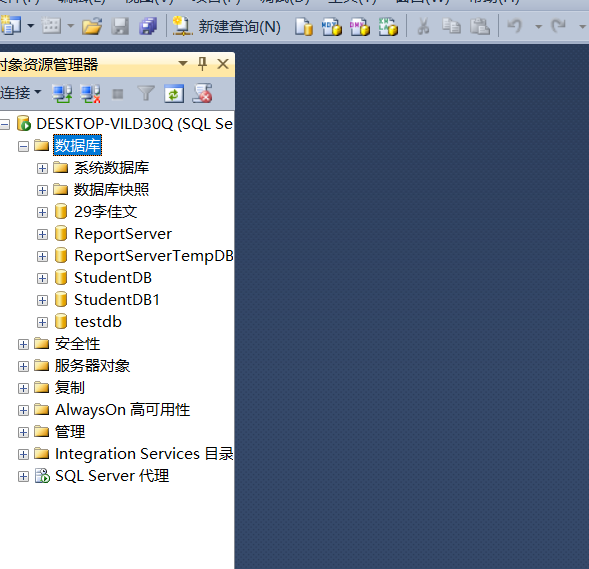Image resolution: width=589 pixels, height=569 pixels.
Task: Expand the StudentDB database
Action: point(42,278)
